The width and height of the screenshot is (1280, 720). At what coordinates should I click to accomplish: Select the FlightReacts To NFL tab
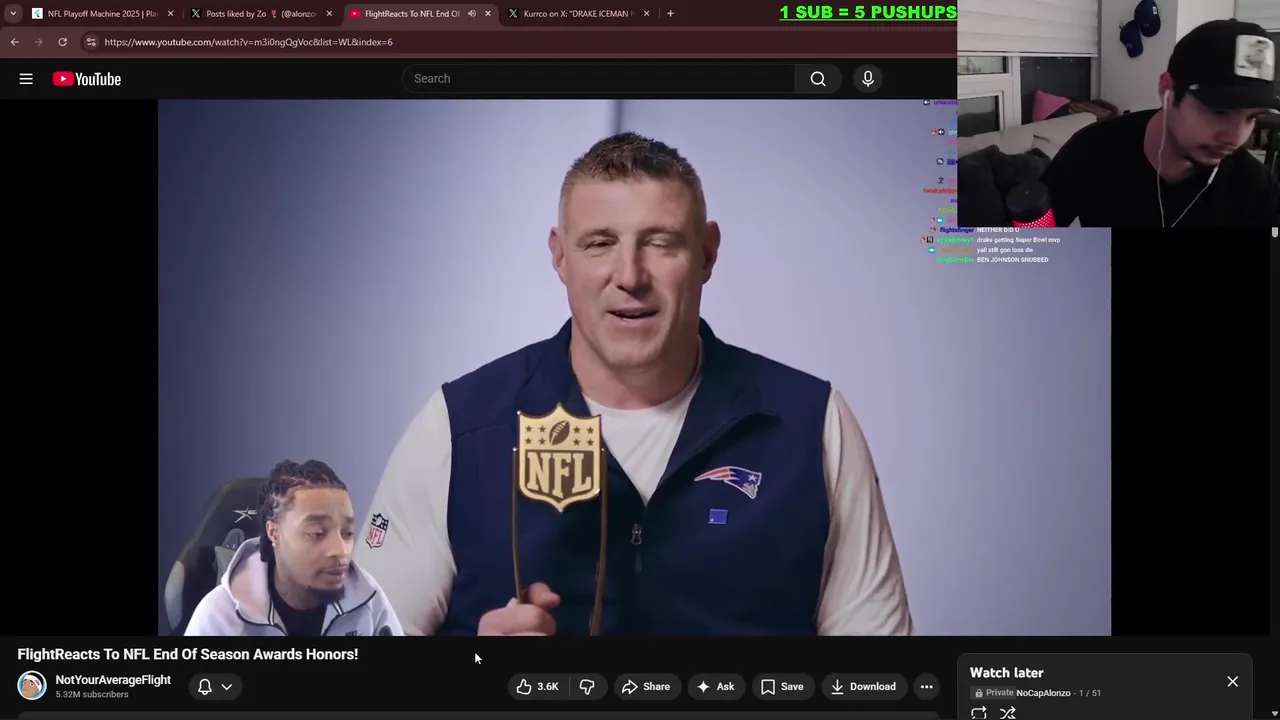click(x=411, y=14)
